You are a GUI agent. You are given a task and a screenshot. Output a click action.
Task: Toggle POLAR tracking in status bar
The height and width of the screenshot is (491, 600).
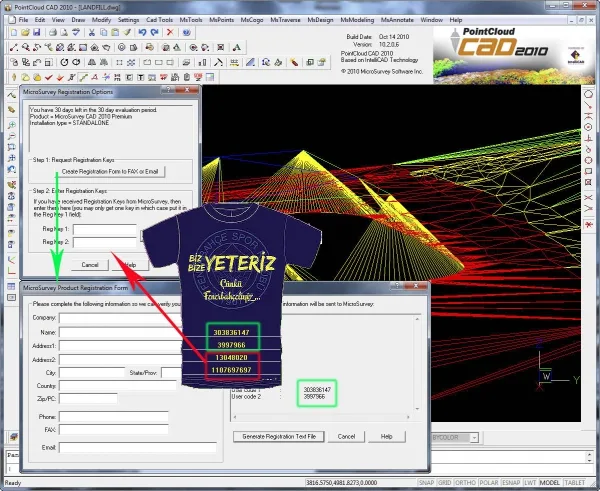pyautogui.click(x=489, y=483)
